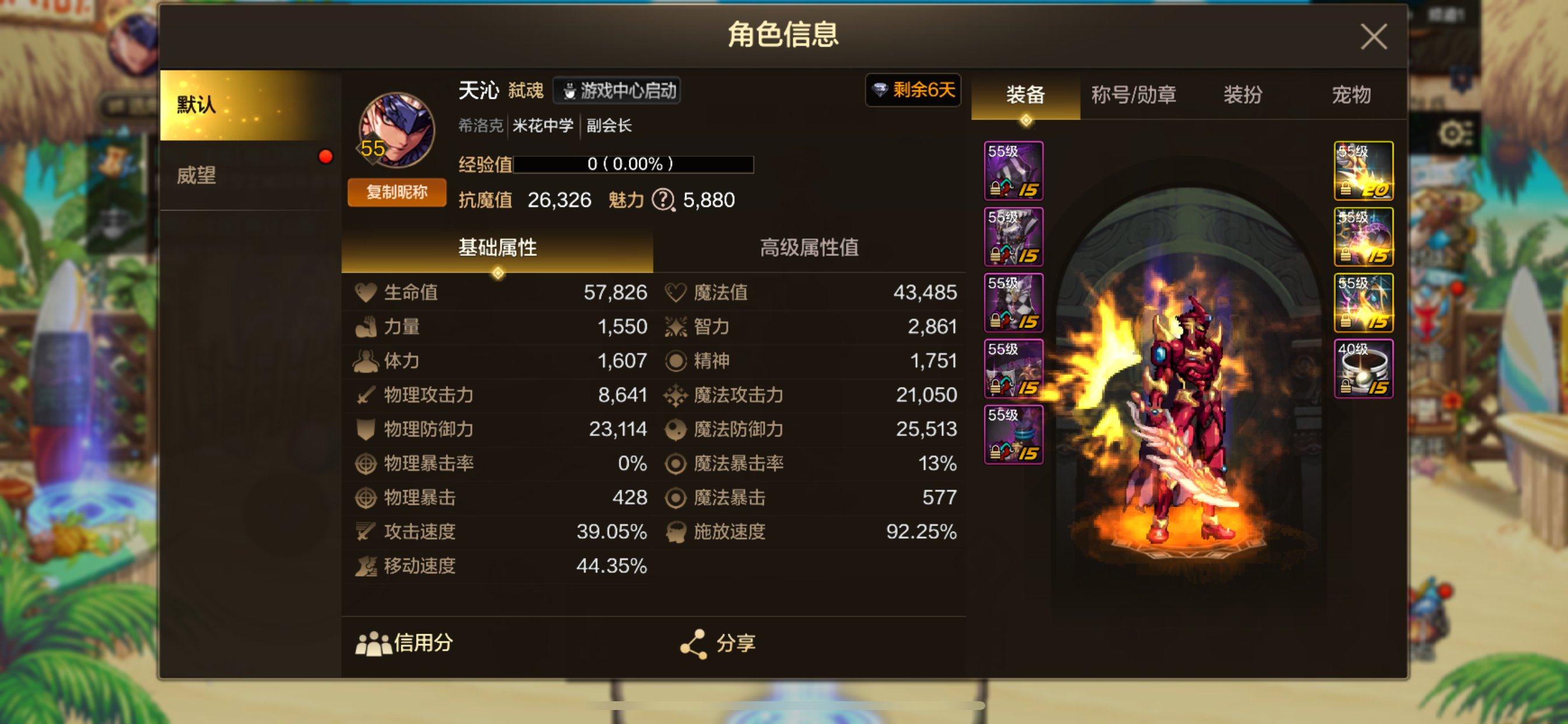Image resolution: width=1568 pixels, height=724 pixels.
Task: Select the first level 55 armor slot
Action: tap(1013, 171)
